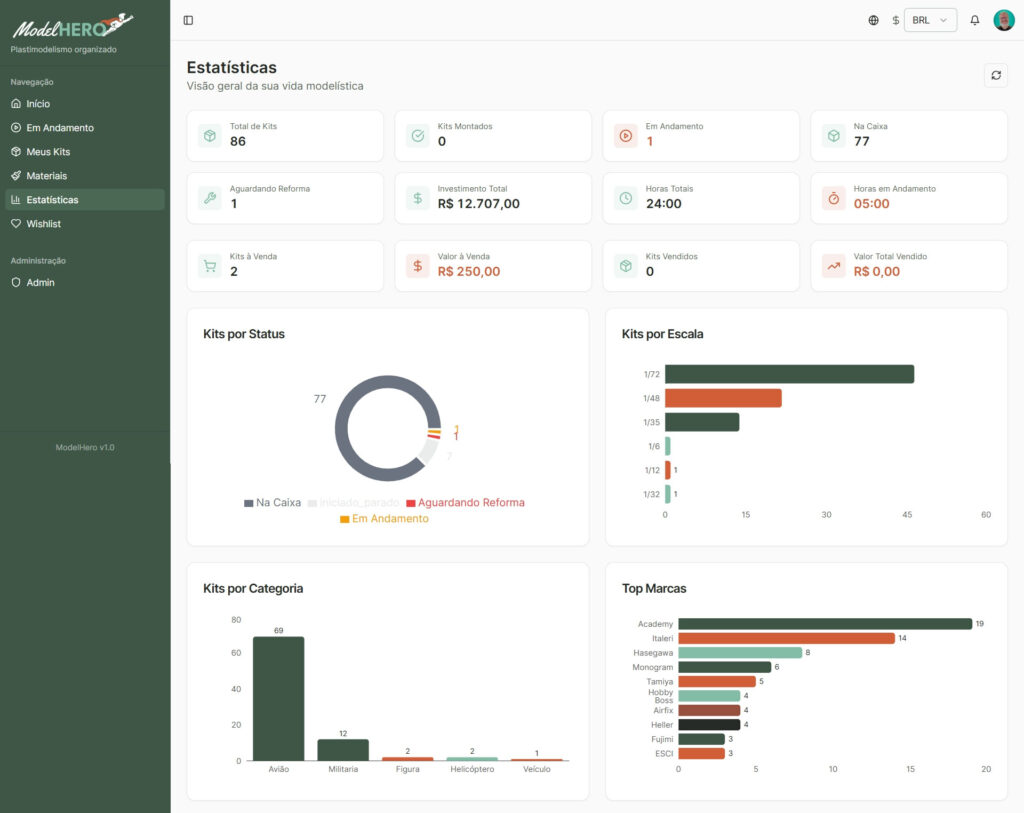Open the notifications bell

tap(975, 20)
